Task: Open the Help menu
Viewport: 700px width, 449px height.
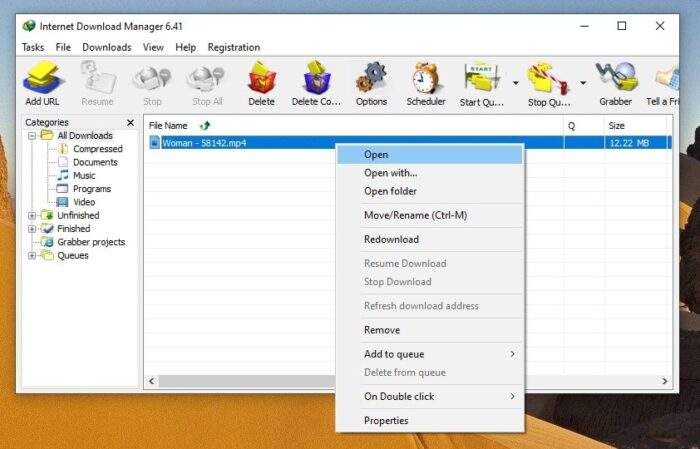Action: pyautogui.click(x=185, y=47)
